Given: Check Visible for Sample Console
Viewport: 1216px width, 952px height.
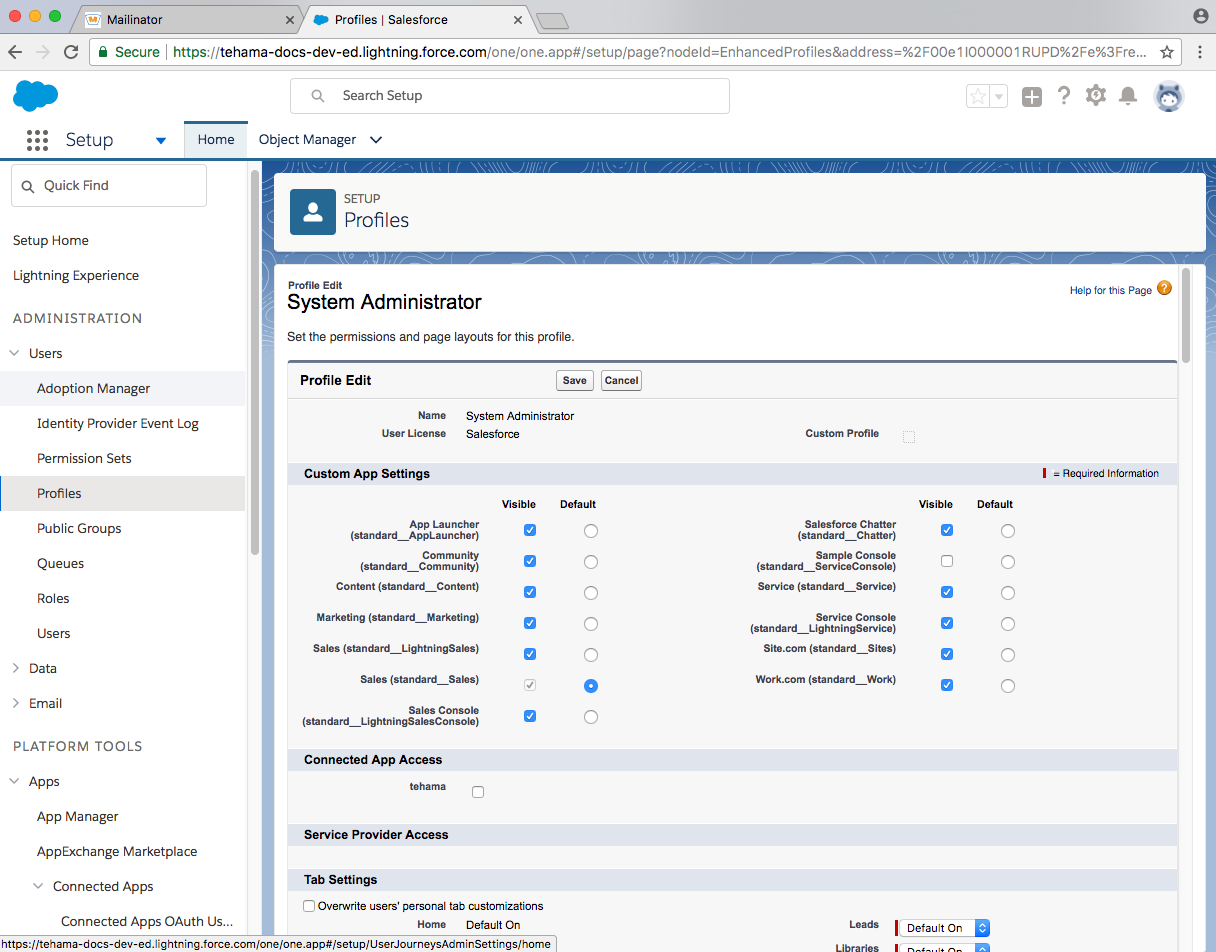Looking at the screenshot, I should point(947,562).
